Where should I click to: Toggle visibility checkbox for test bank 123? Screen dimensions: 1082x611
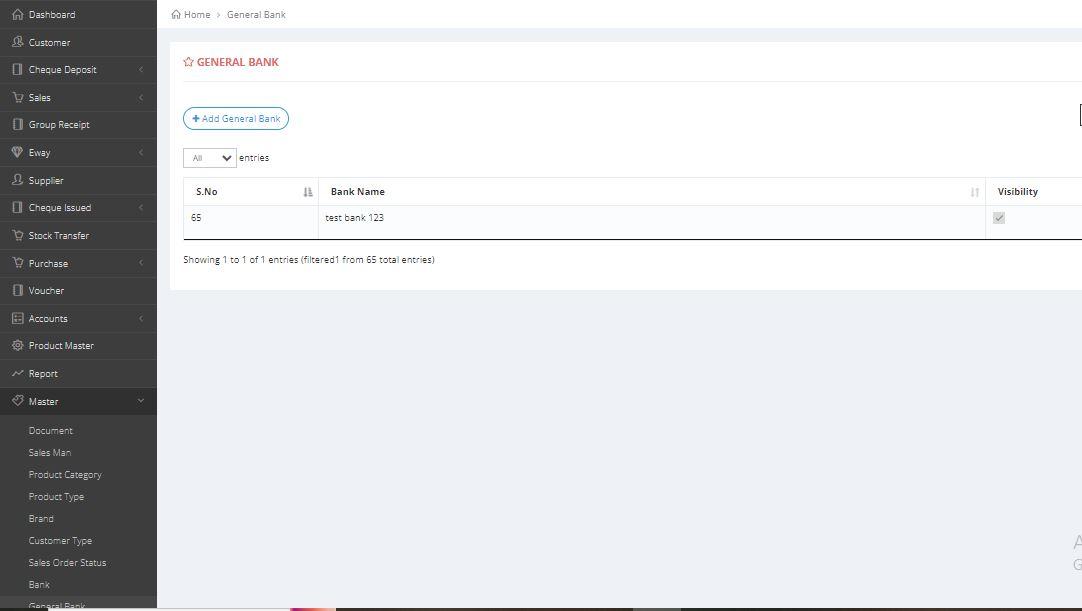998,218
